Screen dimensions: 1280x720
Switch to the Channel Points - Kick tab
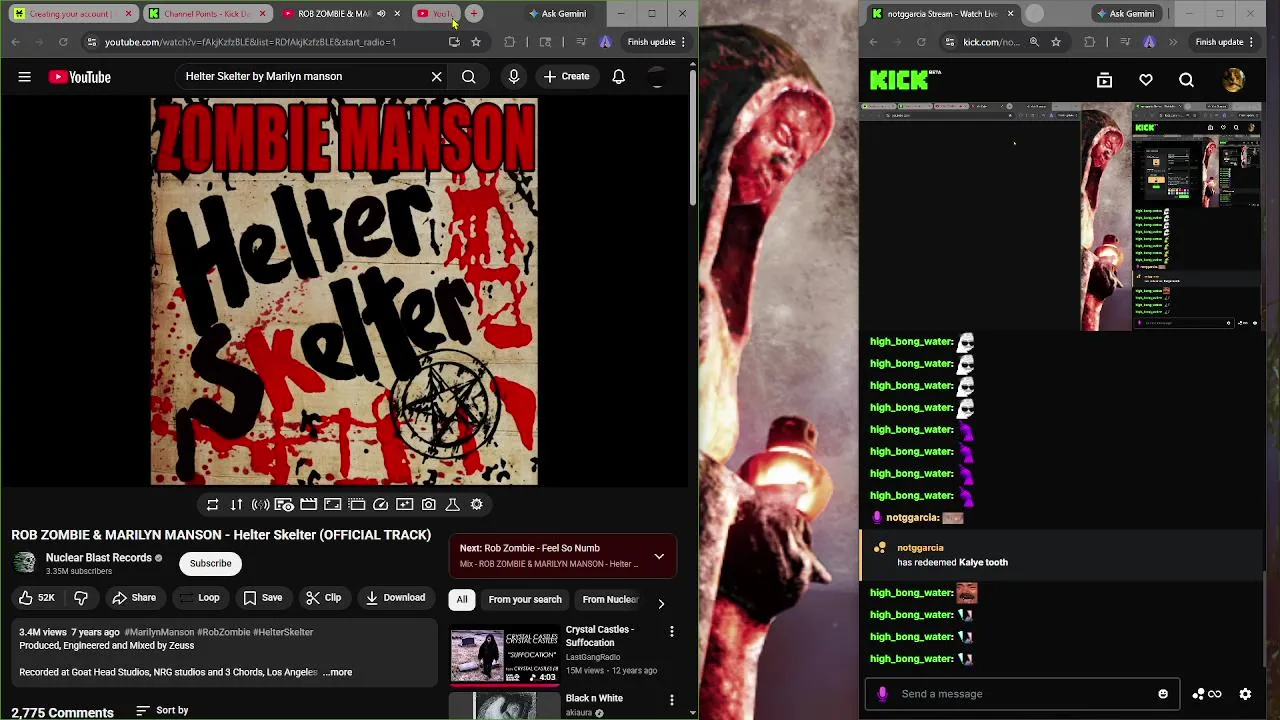(207, 13)
